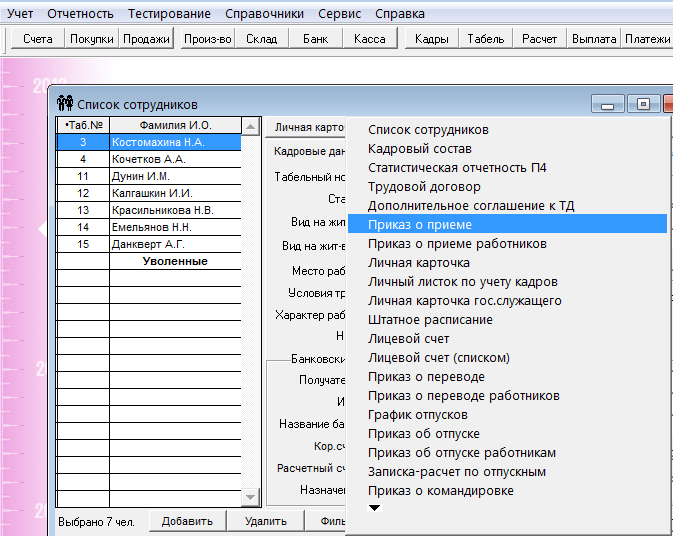This screenshot has height=536, width=673.
Task: Sort by the Фамилия И.О. column header
Action: [176, 125]
